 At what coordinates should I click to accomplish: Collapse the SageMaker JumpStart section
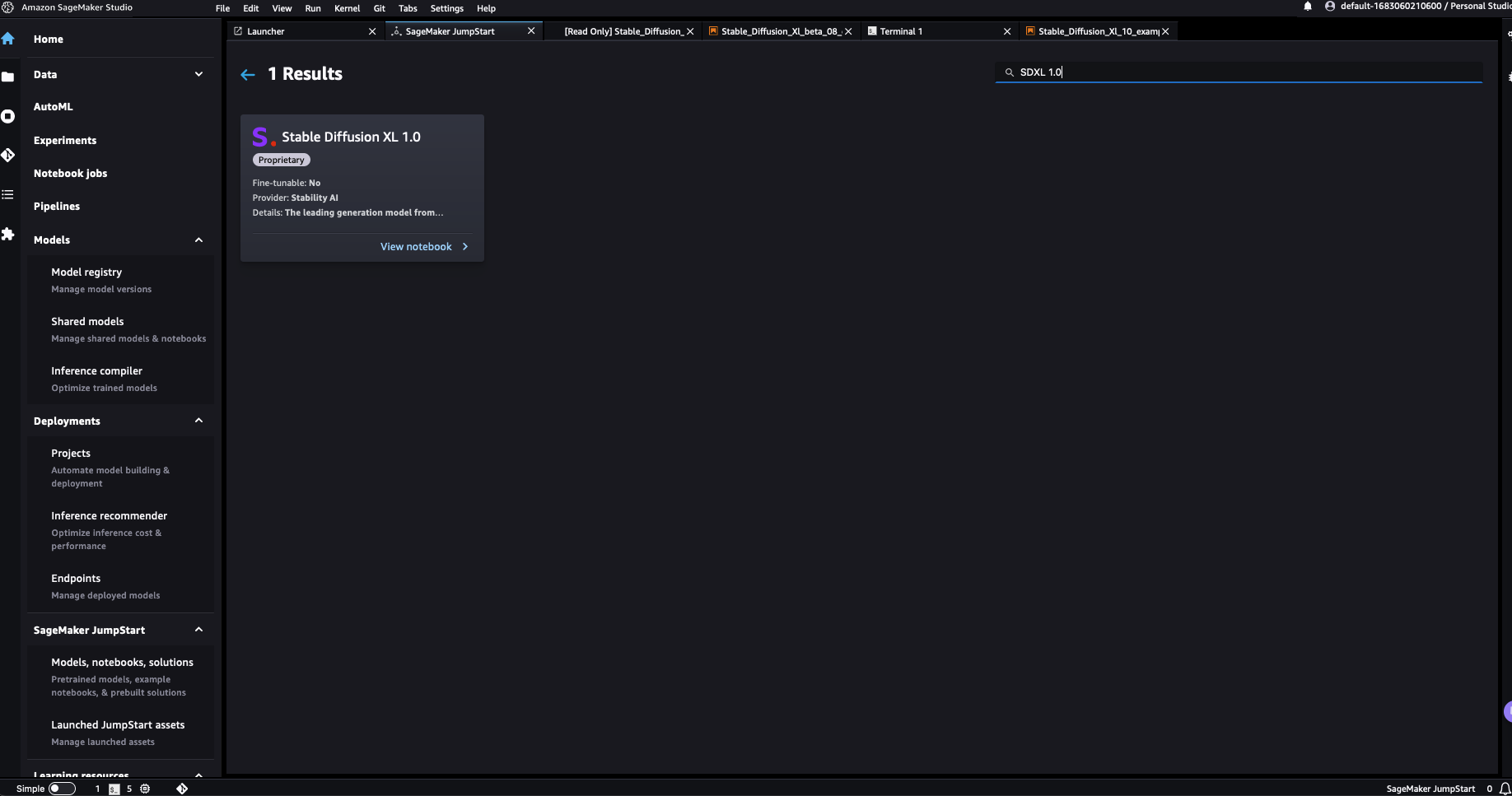click(198, 630)
